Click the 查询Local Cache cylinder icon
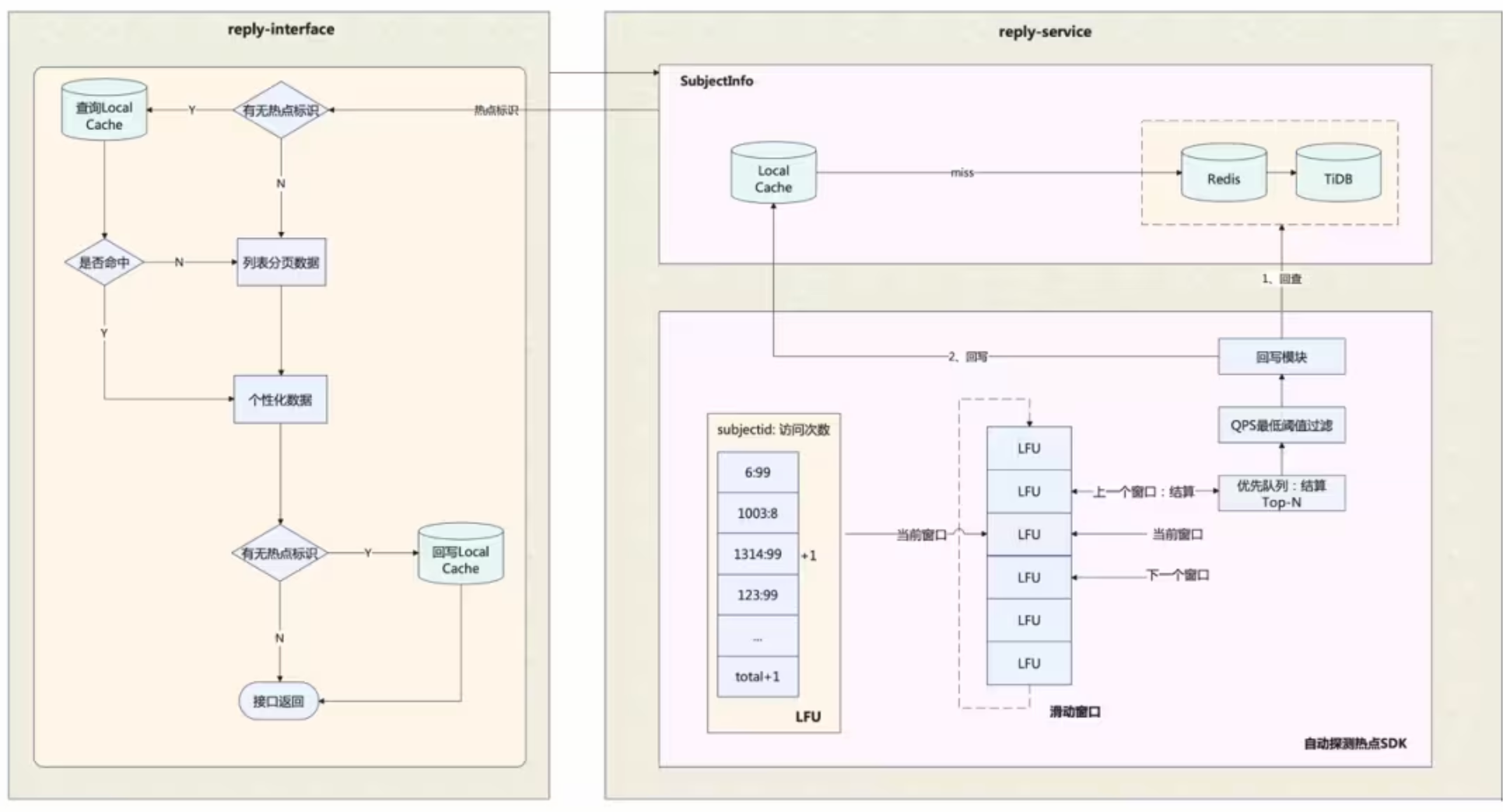The height and width of the screenshot is (812, 1503). (x=104, y=110)
